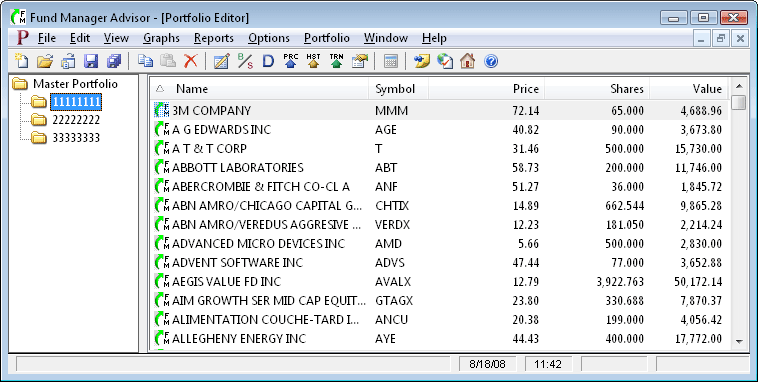Select the ABBOTT LABORATORIES row
758x382 pixels.
(x=440, y=167)
